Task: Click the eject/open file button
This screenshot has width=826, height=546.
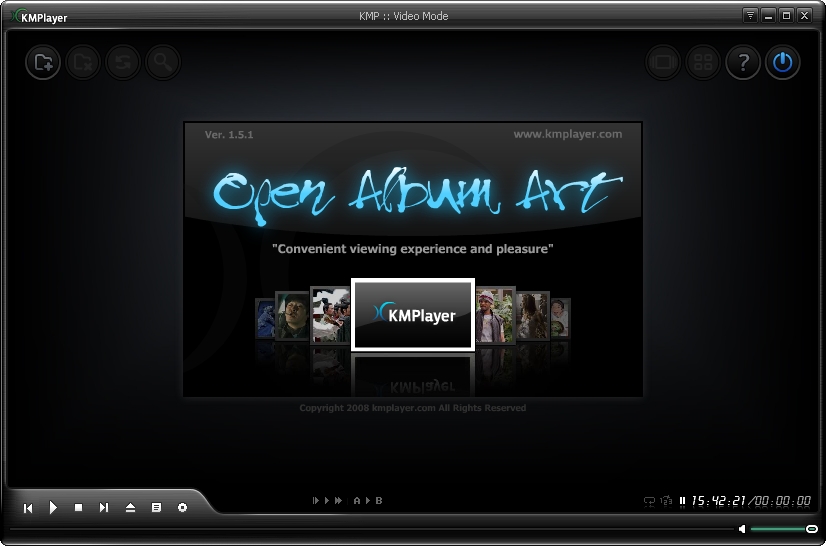Action: tap(131, 508)
